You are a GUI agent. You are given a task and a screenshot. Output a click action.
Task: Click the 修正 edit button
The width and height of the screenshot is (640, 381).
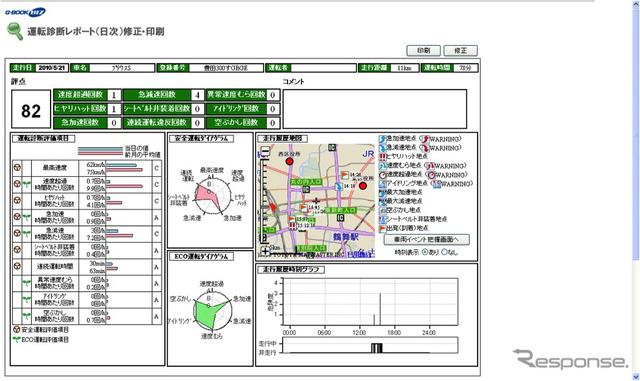(x=460, y=51)
